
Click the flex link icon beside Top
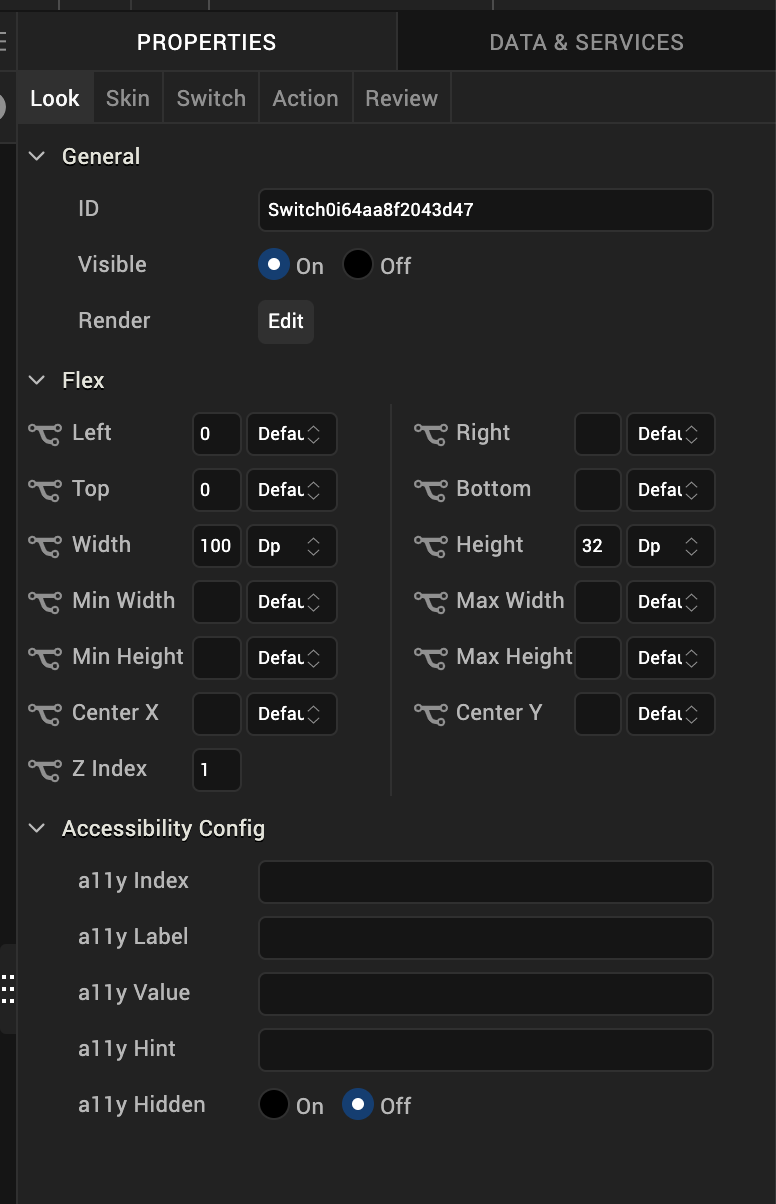[45, 490]
